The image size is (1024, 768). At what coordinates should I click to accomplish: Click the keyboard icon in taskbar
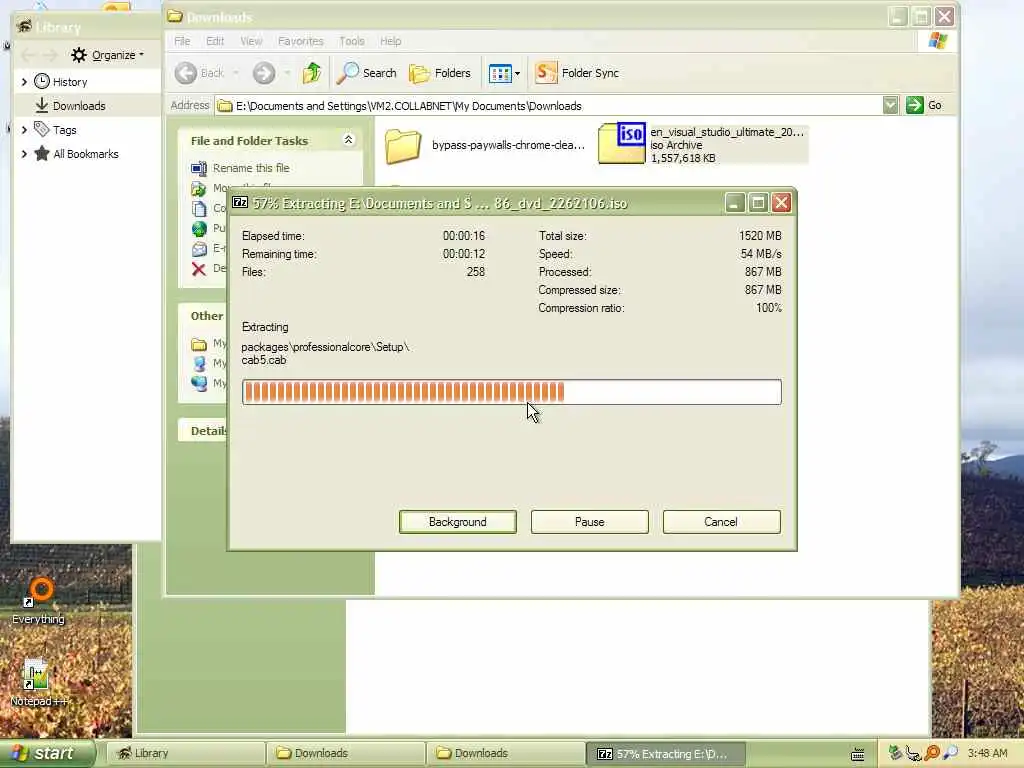pyautogui.click(x=857, y=754)
